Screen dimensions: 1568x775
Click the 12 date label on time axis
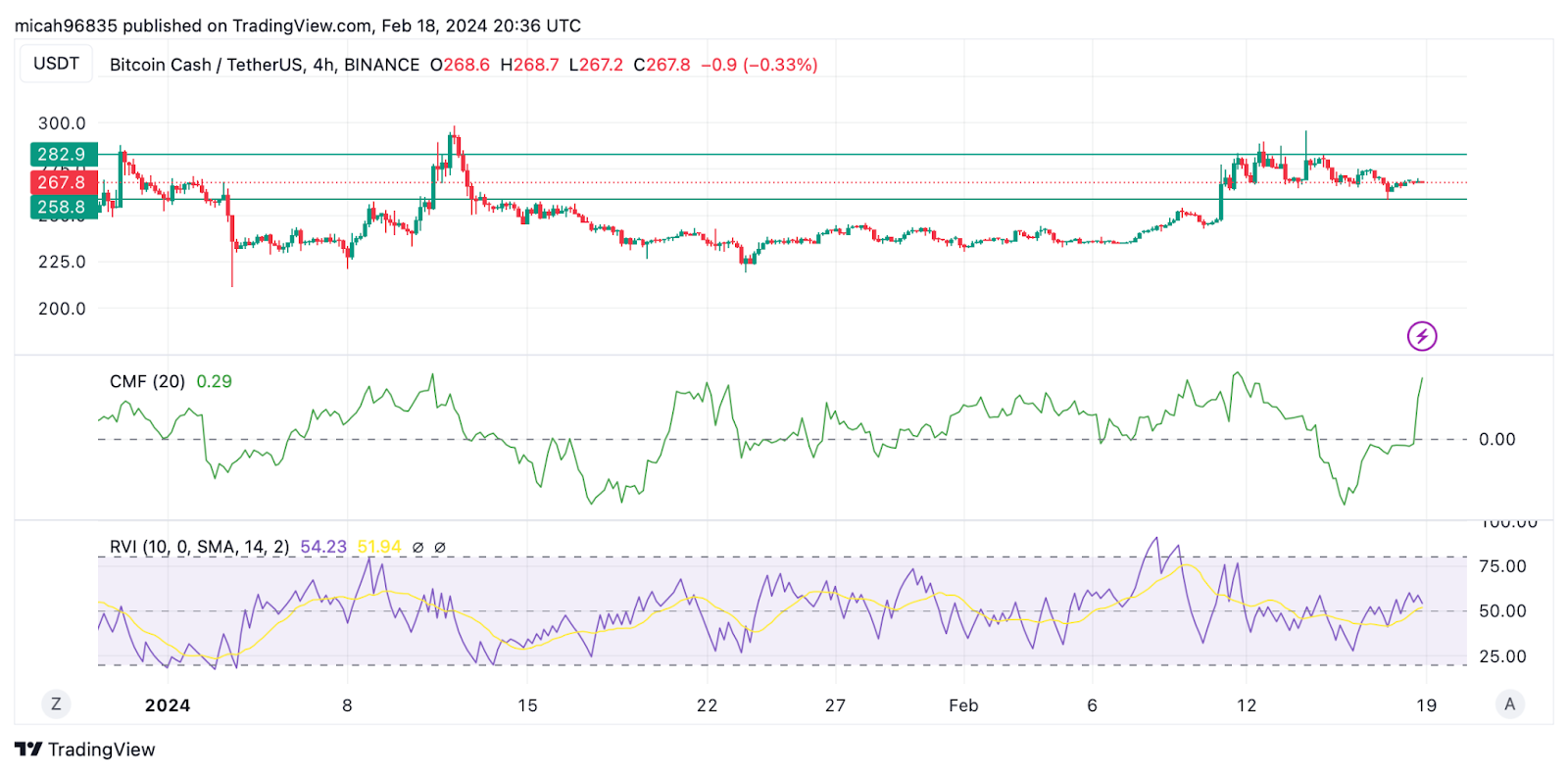coord(1246,705)
